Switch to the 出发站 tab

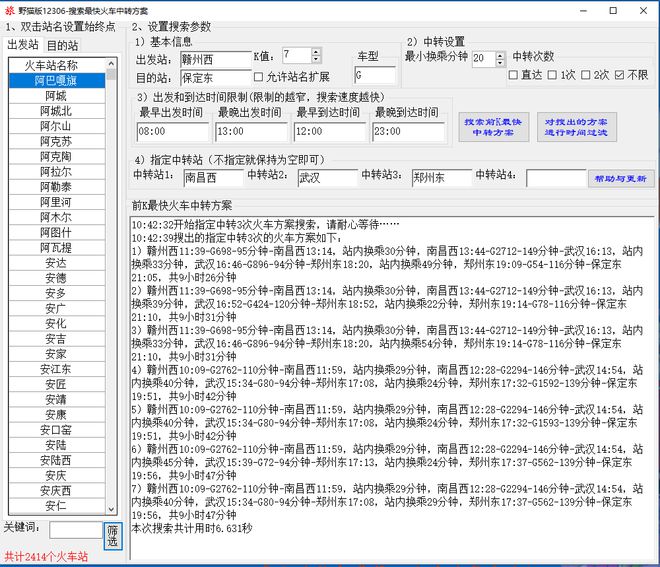pyautogui.click(x=23, y=45)
